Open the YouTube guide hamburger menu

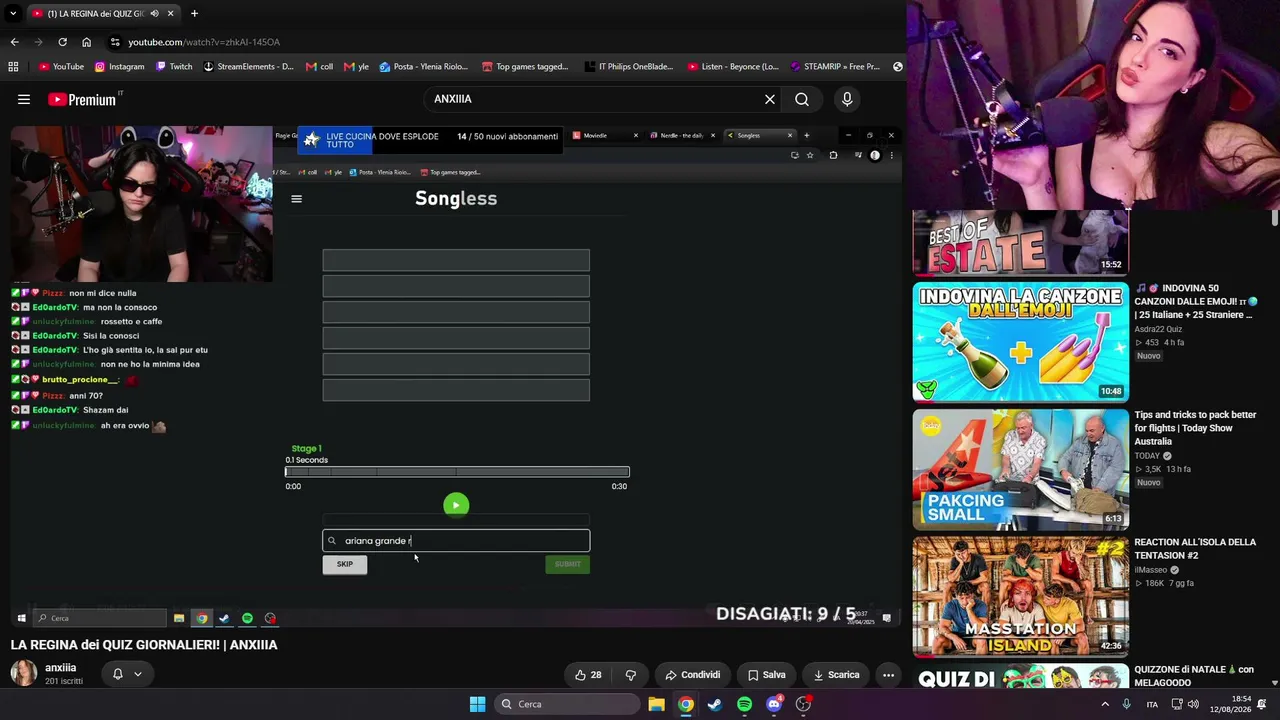[x=24, y=99]
